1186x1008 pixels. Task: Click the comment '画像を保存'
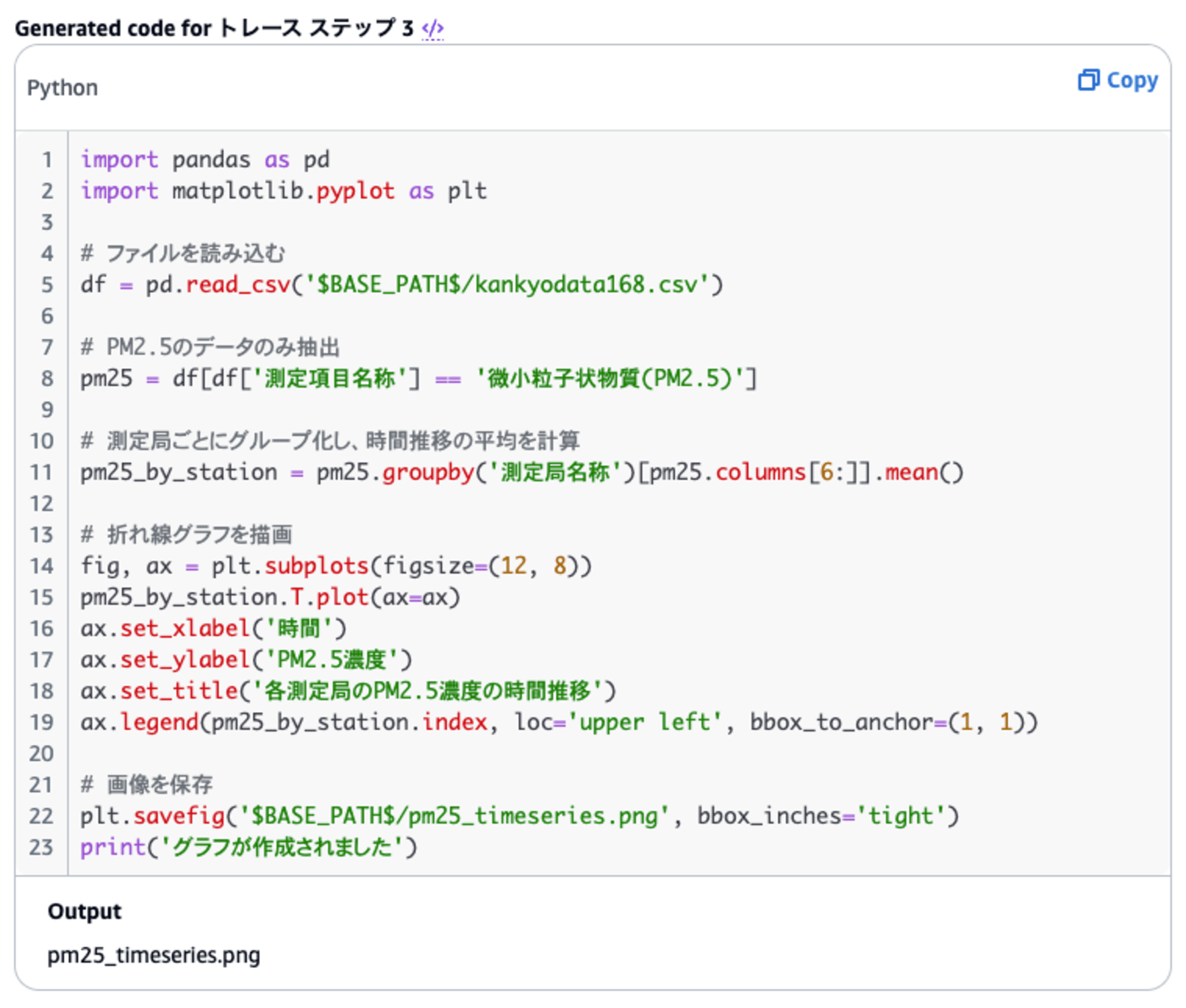pyautogui.click(x=146, y=784)
